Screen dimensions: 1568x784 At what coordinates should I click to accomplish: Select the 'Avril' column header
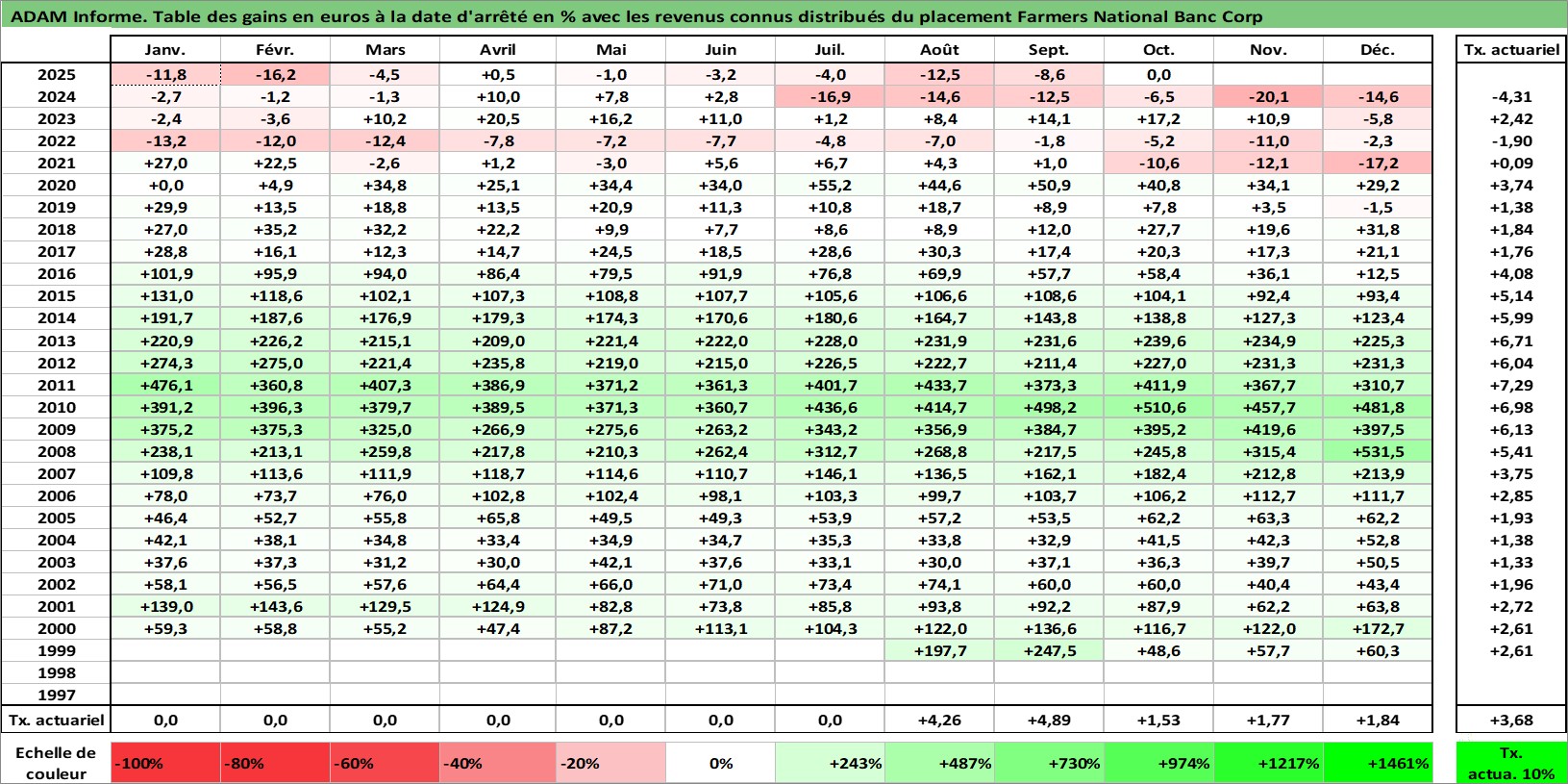point(498,50)
